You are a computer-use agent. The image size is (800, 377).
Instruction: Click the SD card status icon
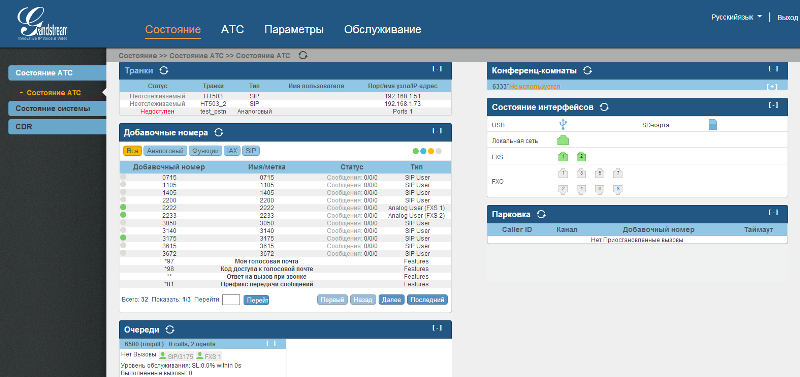pos(713,124)
